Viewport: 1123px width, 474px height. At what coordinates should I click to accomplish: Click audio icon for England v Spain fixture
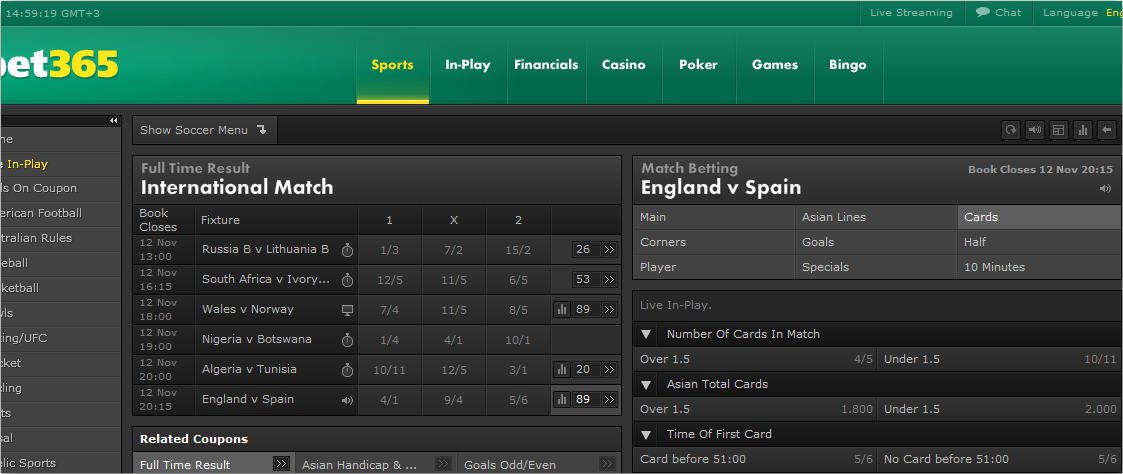click(x=347, y=400)
